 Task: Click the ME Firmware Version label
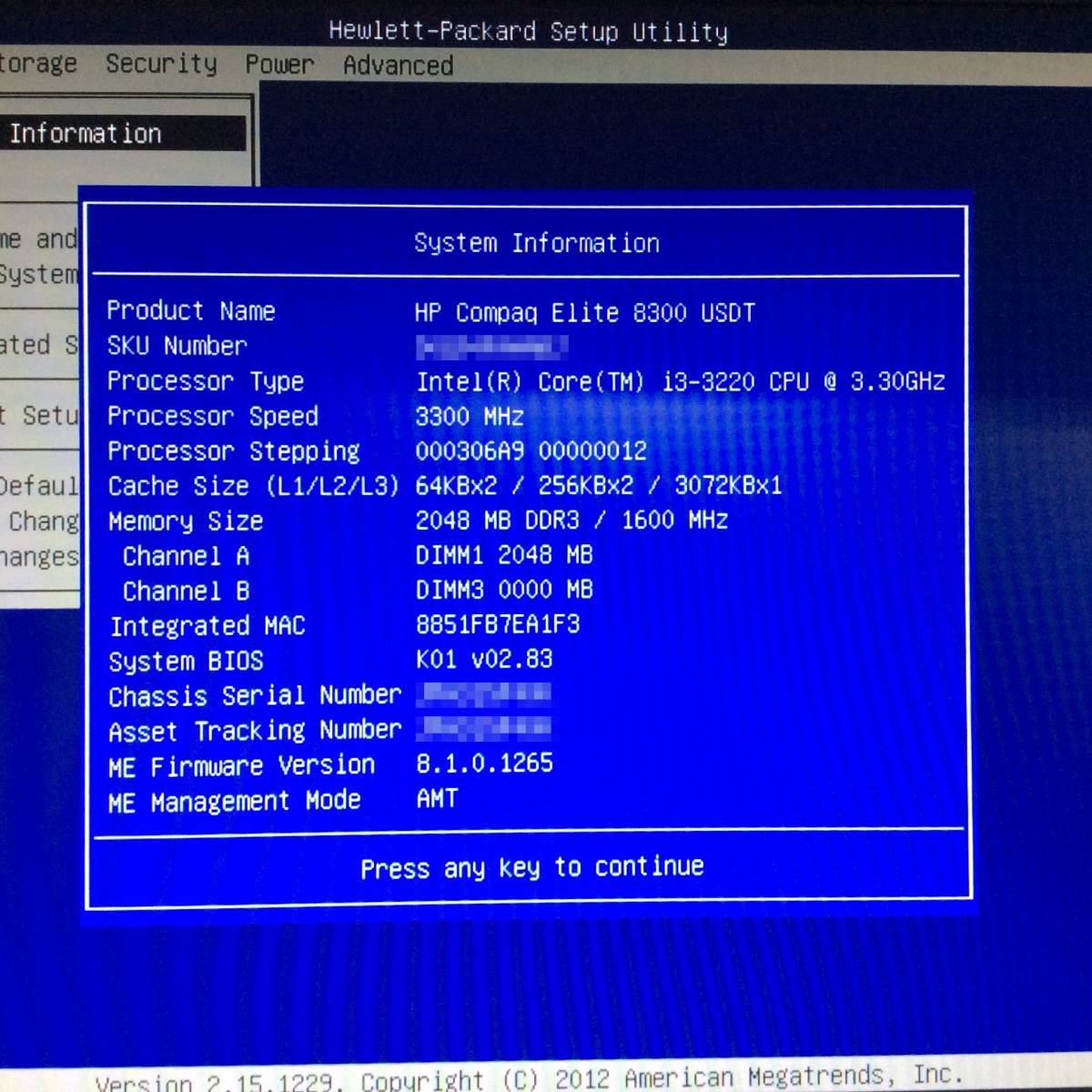click(x=241, y=766)
